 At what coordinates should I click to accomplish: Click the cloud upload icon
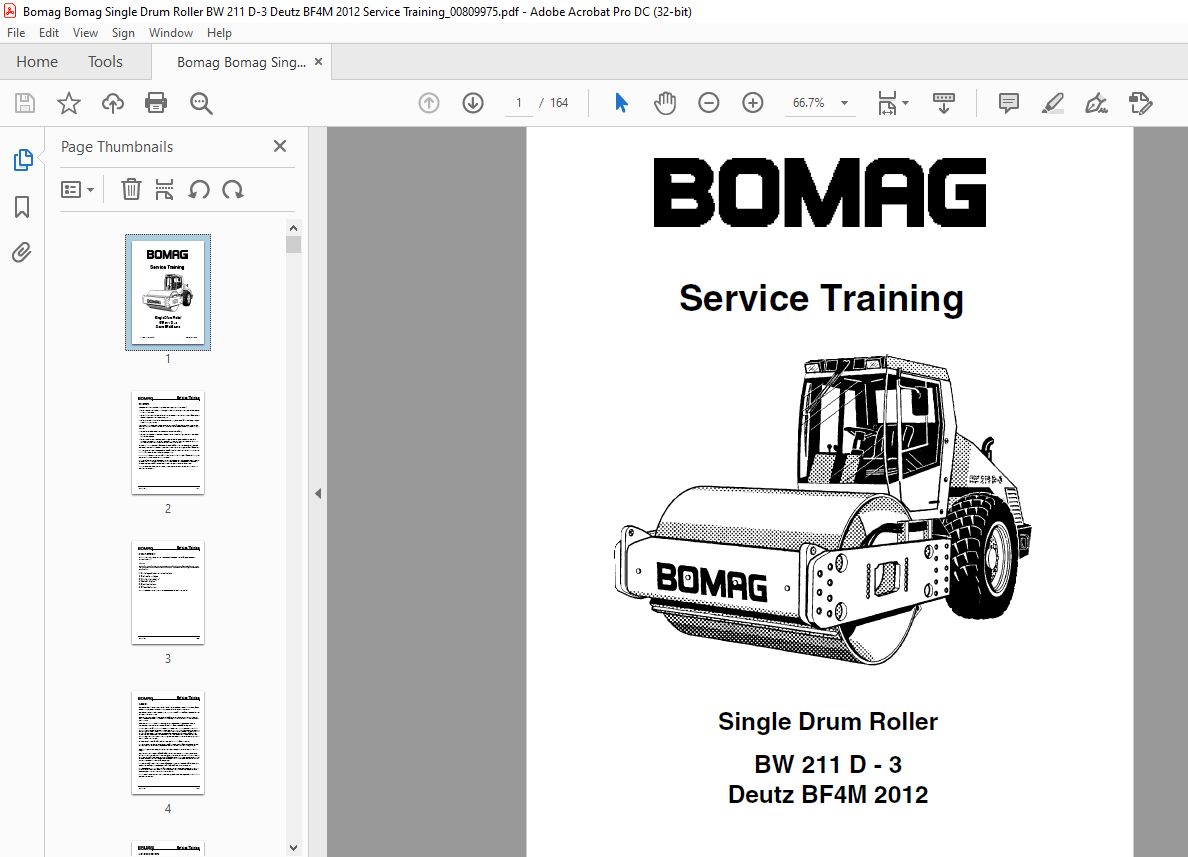pos(113,103)
